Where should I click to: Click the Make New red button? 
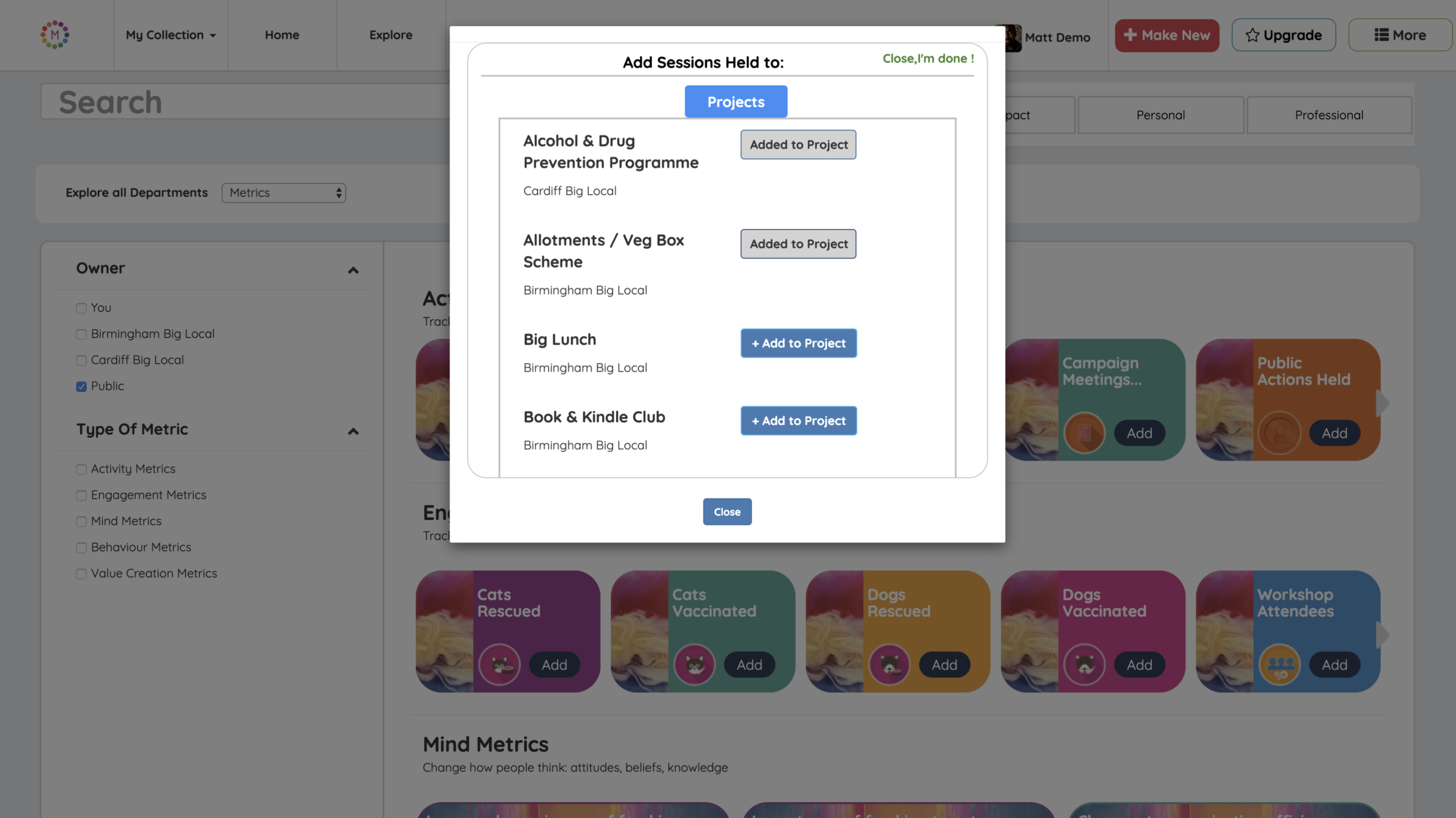pyautogui.click(x=1167, y=35)
